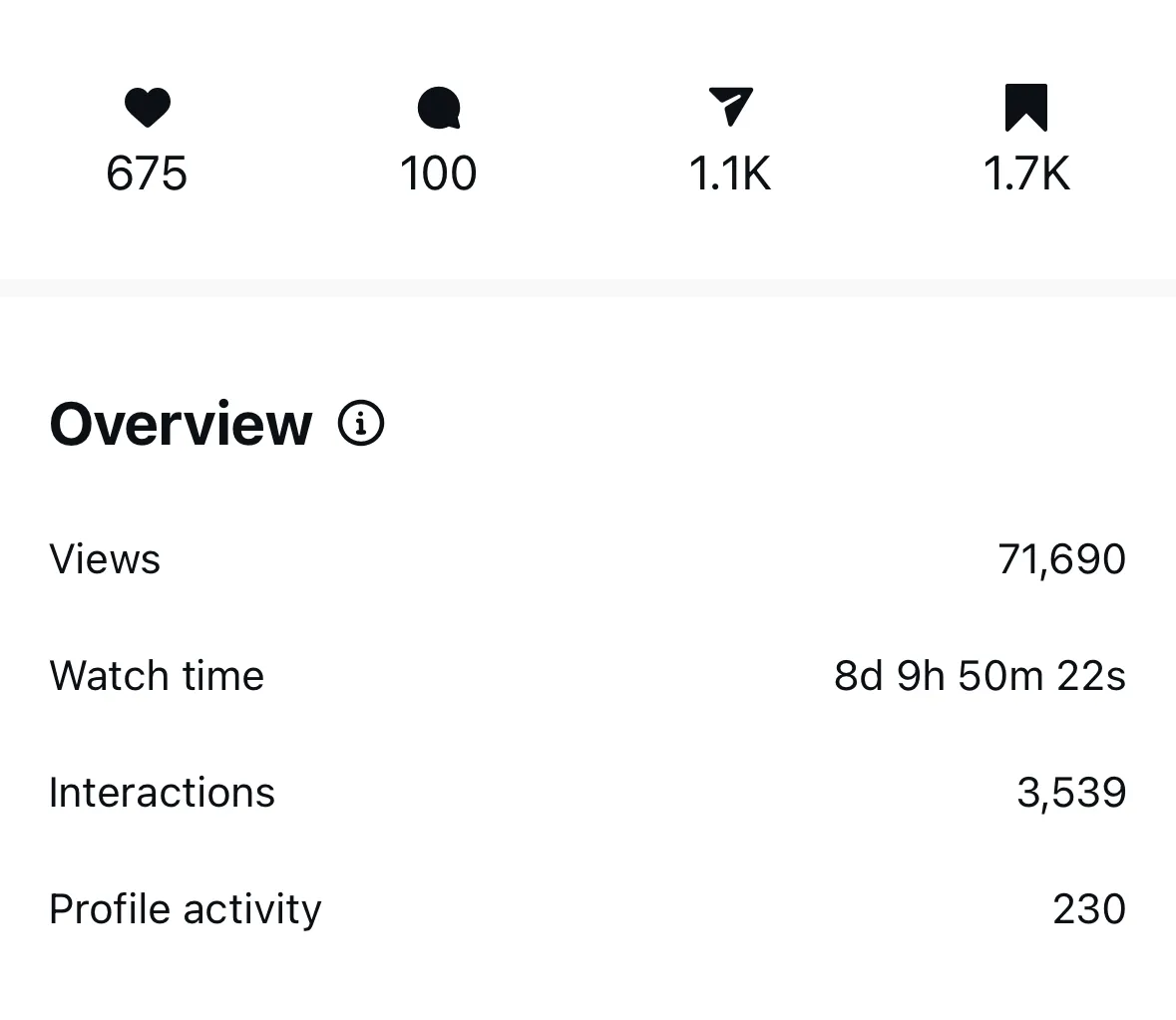This screenshot has width=1176, height=1020.
Task: Click the 8d 9h 50m 22s value
Action: click(x=980, y=676)
